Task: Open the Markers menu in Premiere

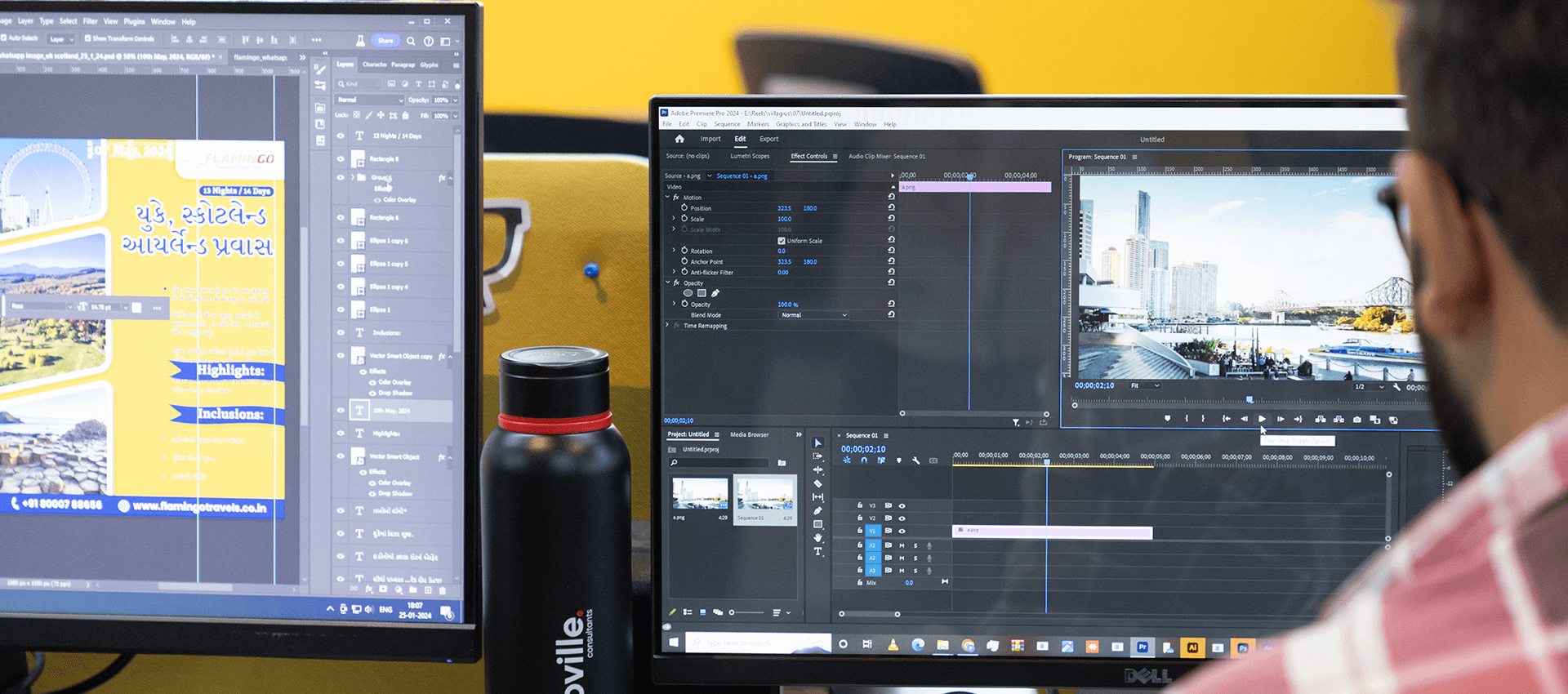Action: (758, 124)
